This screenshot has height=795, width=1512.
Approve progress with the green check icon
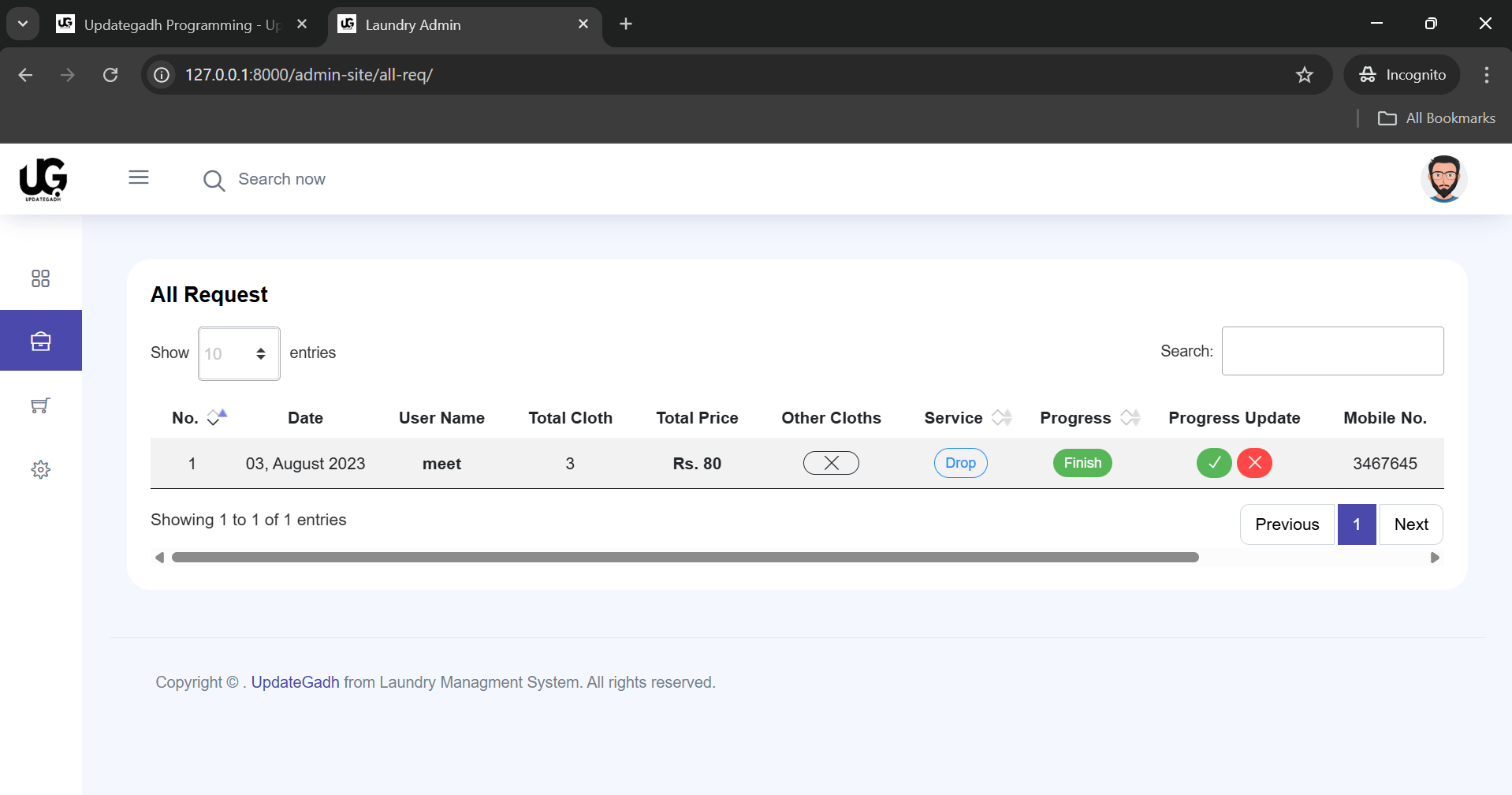point(1213,463)
